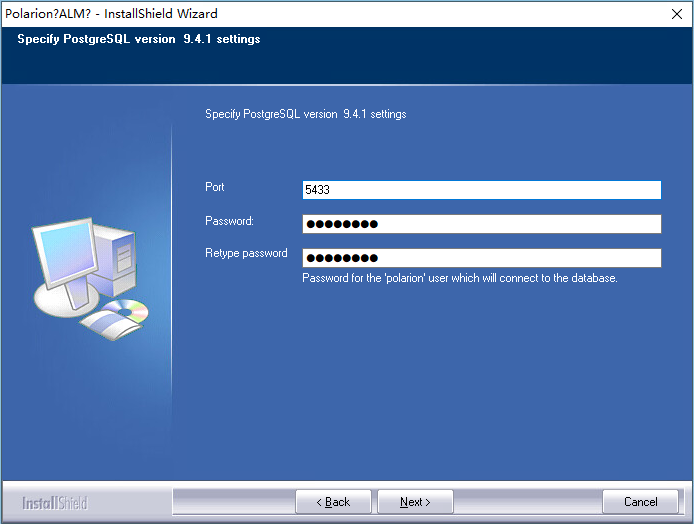This screenshot has width=694, height=524.
Task: Click the window title 'Polarion?ALM? - InstallShield Wizard'
Action: point(111,14)
